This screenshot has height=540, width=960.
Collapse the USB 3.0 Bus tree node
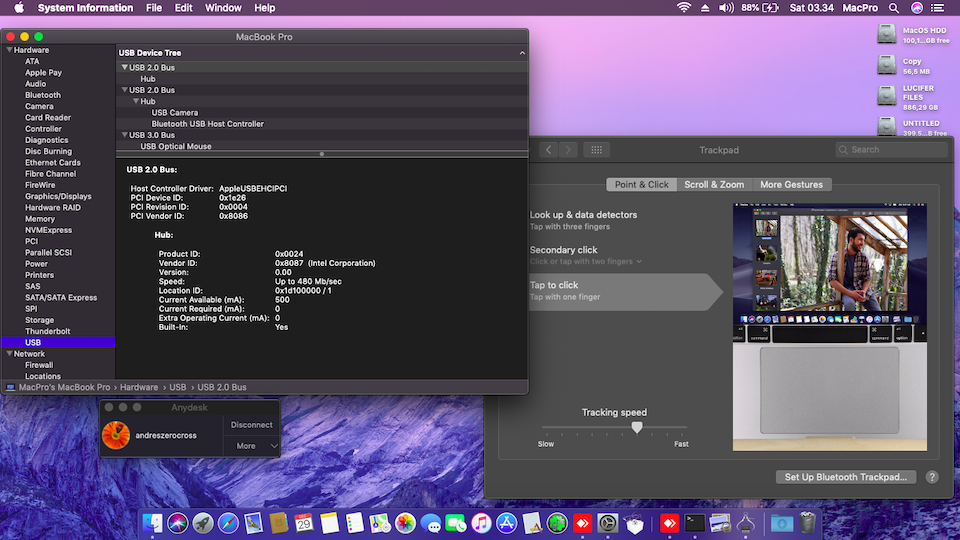pyautogui.click(x=124, y=135)
